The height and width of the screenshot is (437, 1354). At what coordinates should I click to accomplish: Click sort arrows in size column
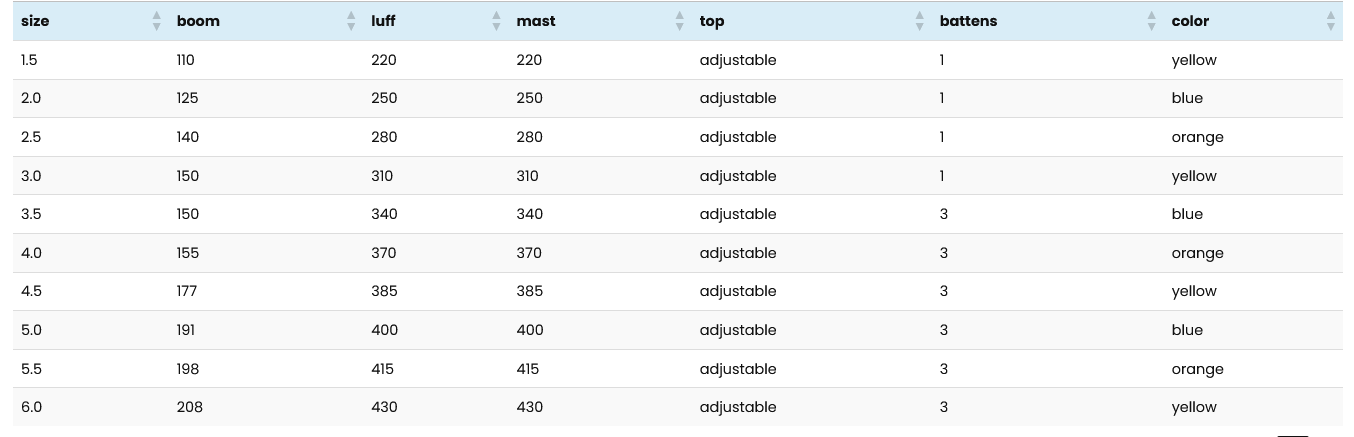click(156, 21)
